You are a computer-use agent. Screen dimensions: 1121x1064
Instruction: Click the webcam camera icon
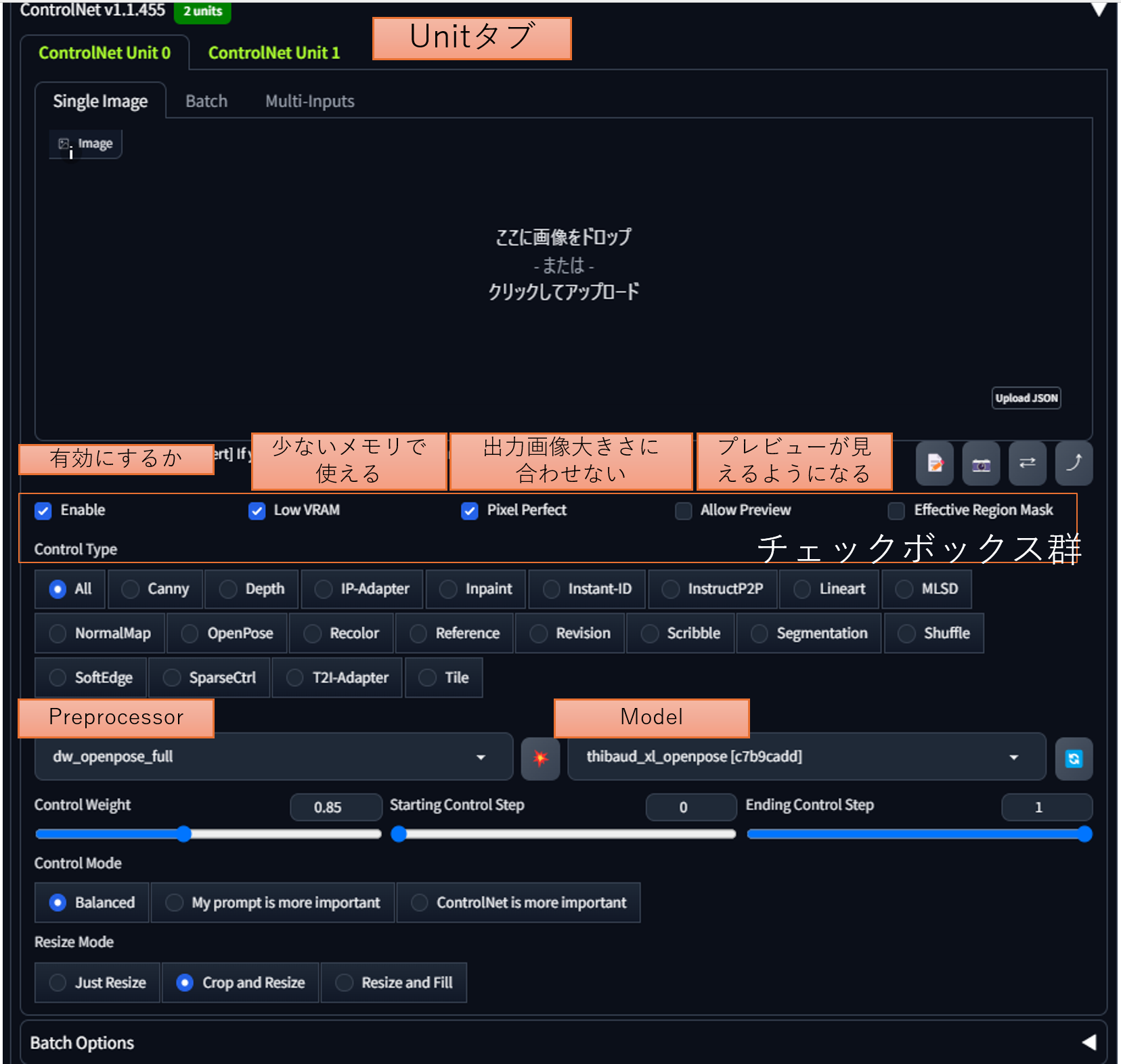click(x=981, y=463)
